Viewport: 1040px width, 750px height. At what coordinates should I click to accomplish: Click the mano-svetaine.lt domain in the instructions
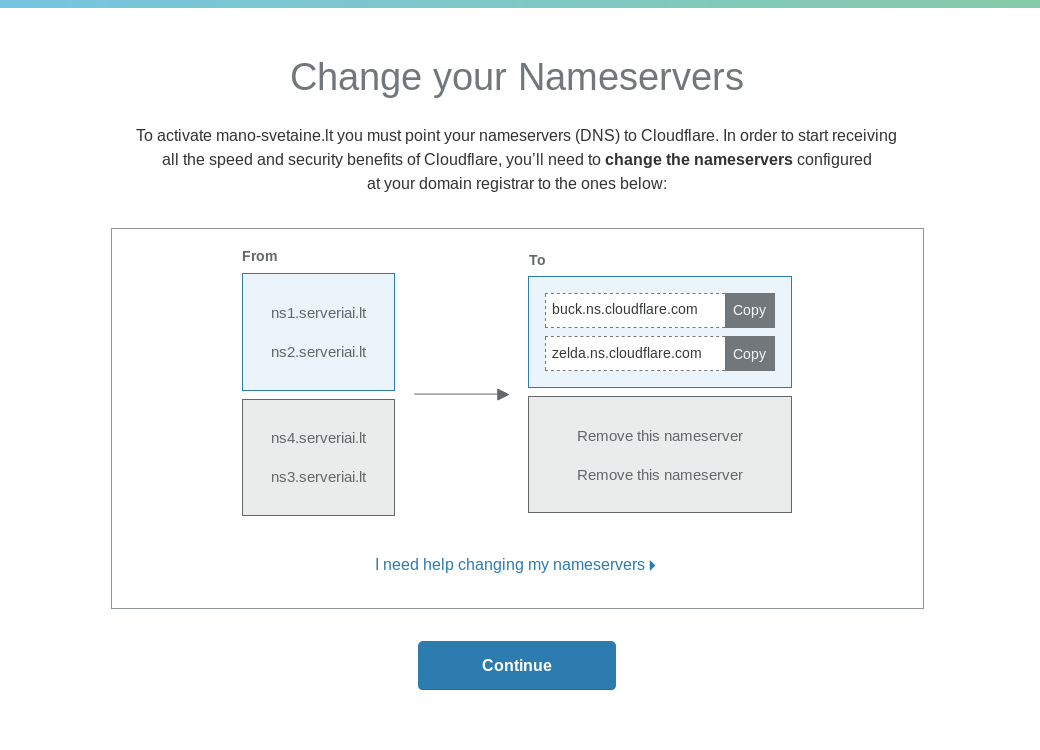coord(277,136)
